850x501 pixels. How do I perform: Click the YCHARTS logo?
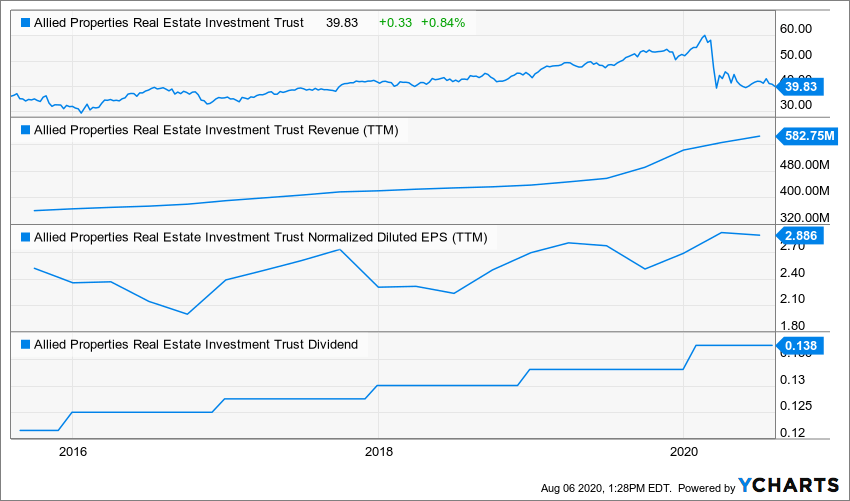(x=789, y=485)
